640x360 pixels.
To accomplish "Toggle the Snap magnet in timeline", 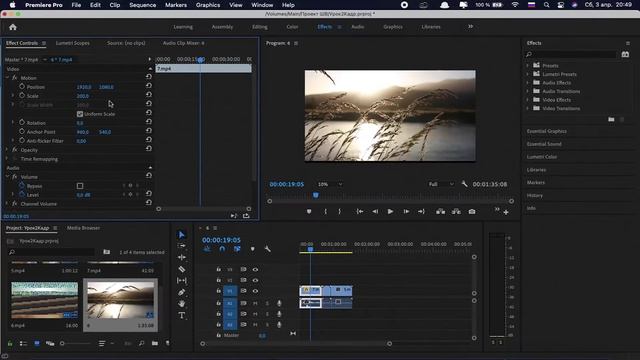I will click(222, 249).
